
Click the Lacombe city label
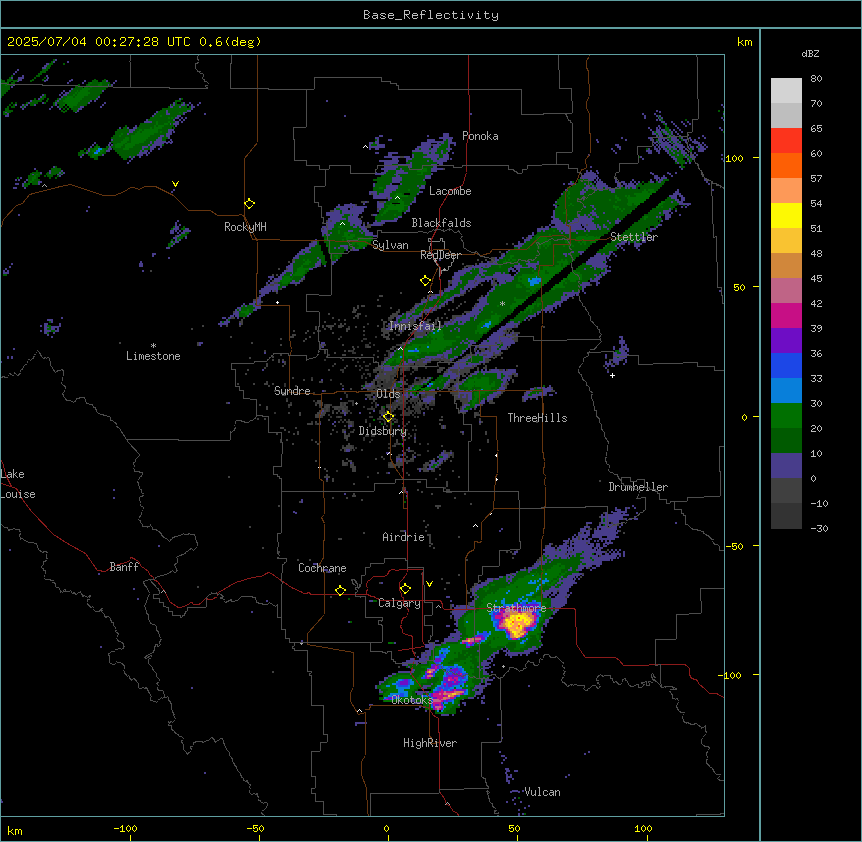450,191
